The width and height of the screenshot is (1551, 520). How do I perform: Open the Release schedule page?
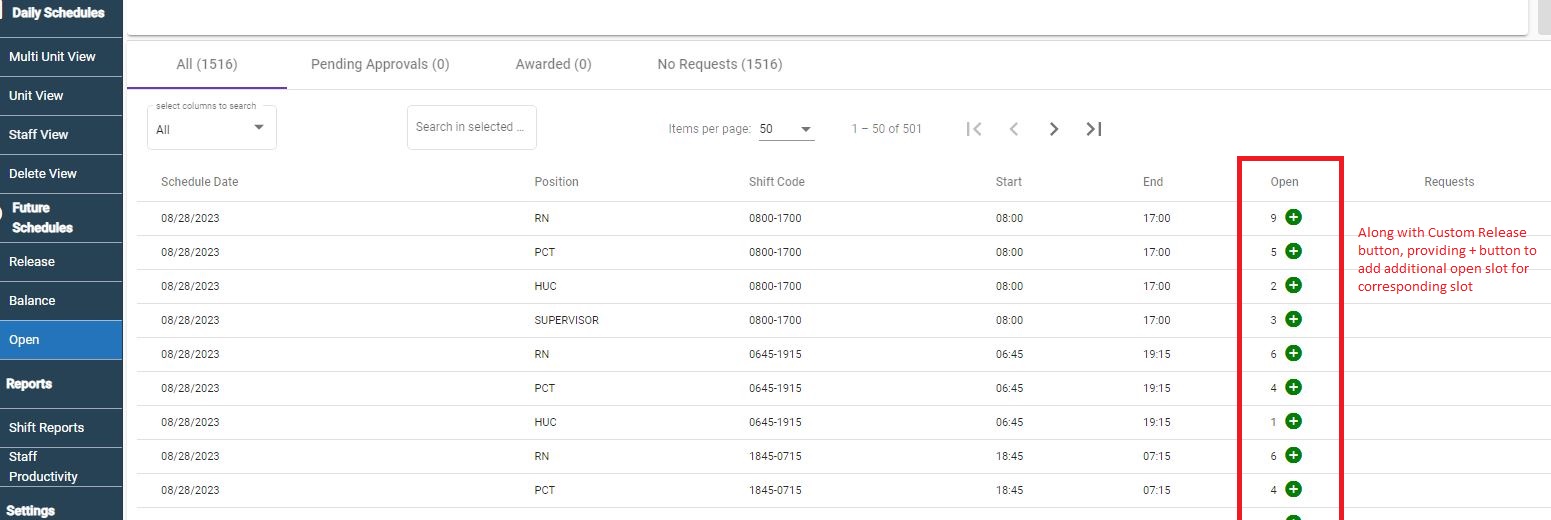coord(32,262)
